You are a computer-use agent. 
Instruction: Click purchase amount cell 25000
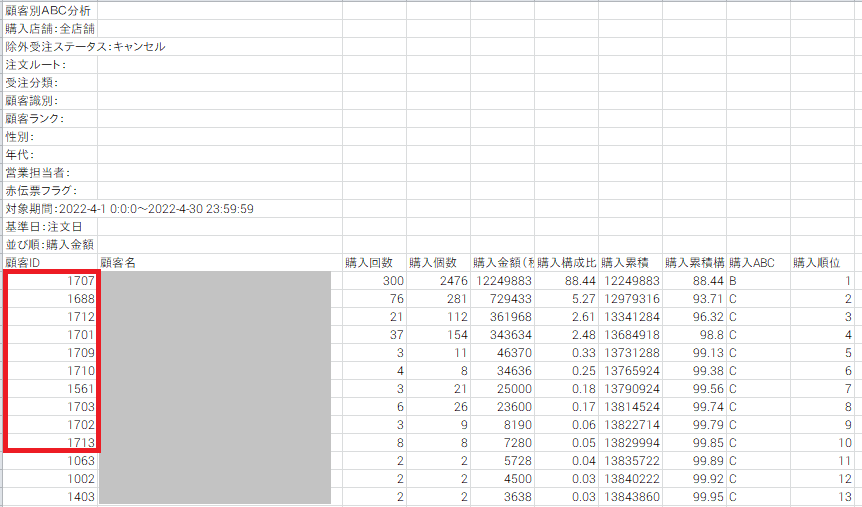502,389
